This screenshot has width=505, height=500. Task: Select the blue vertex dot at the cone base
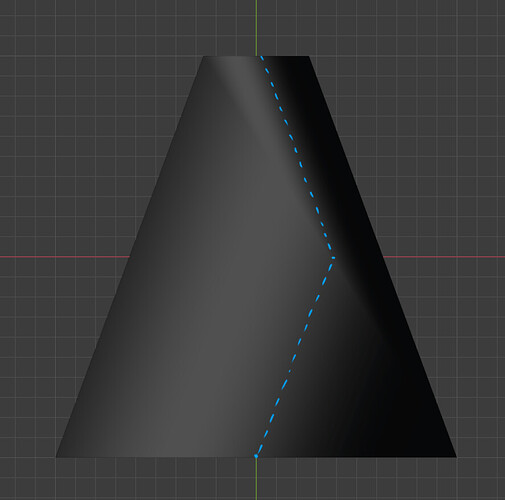(x=256, y=456)
